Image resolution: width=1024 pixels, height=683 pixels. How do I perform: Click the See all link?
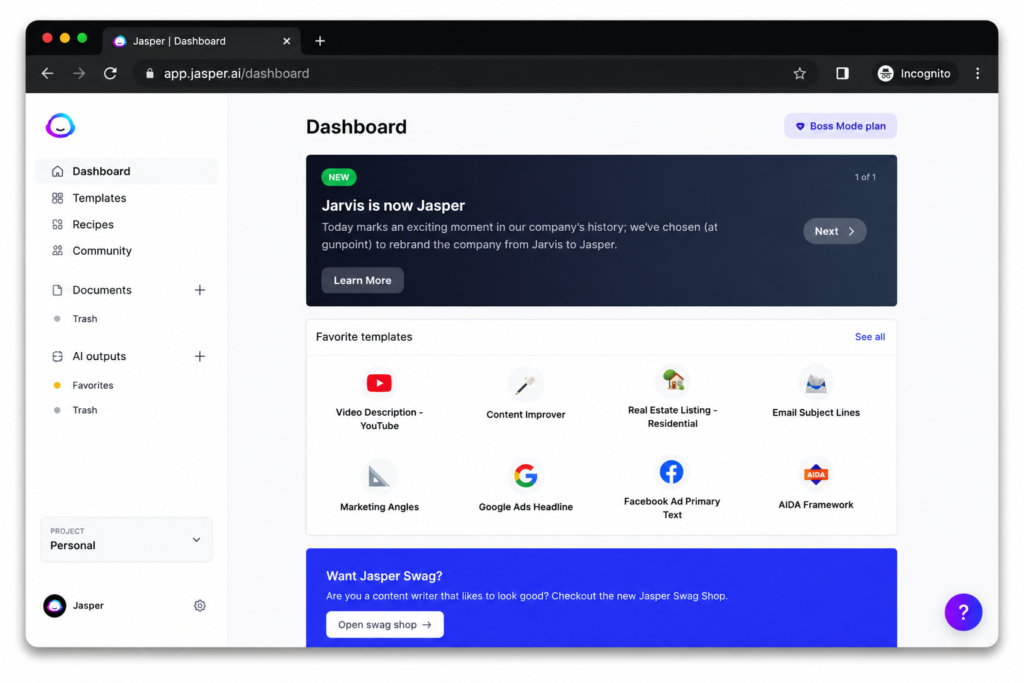click(870, 337)
